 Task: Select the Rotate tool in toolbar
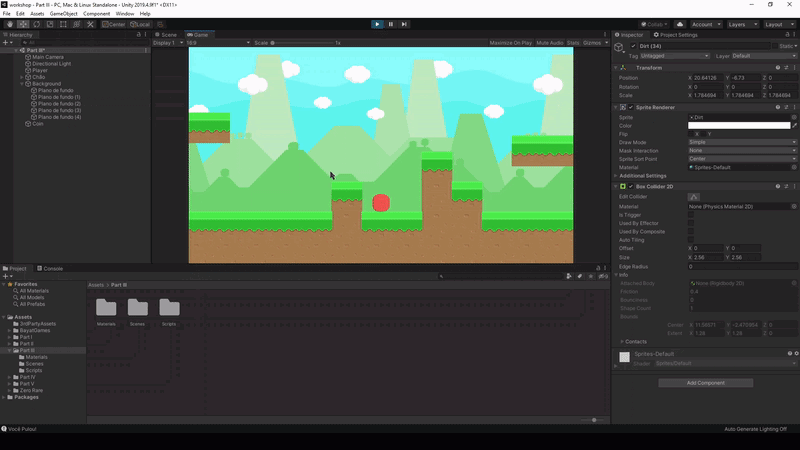click(x=35, y=24)
